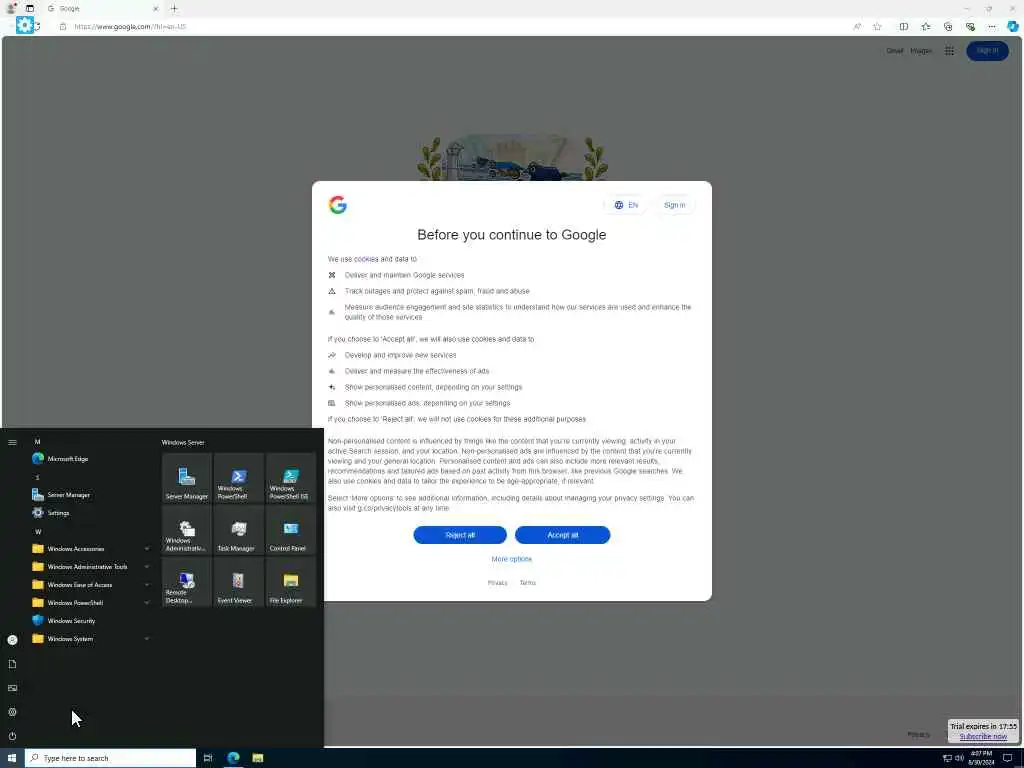Open the cookies link in dialog
The height and width of the screenshot is (768, 1024).
(x=366, y=259)
